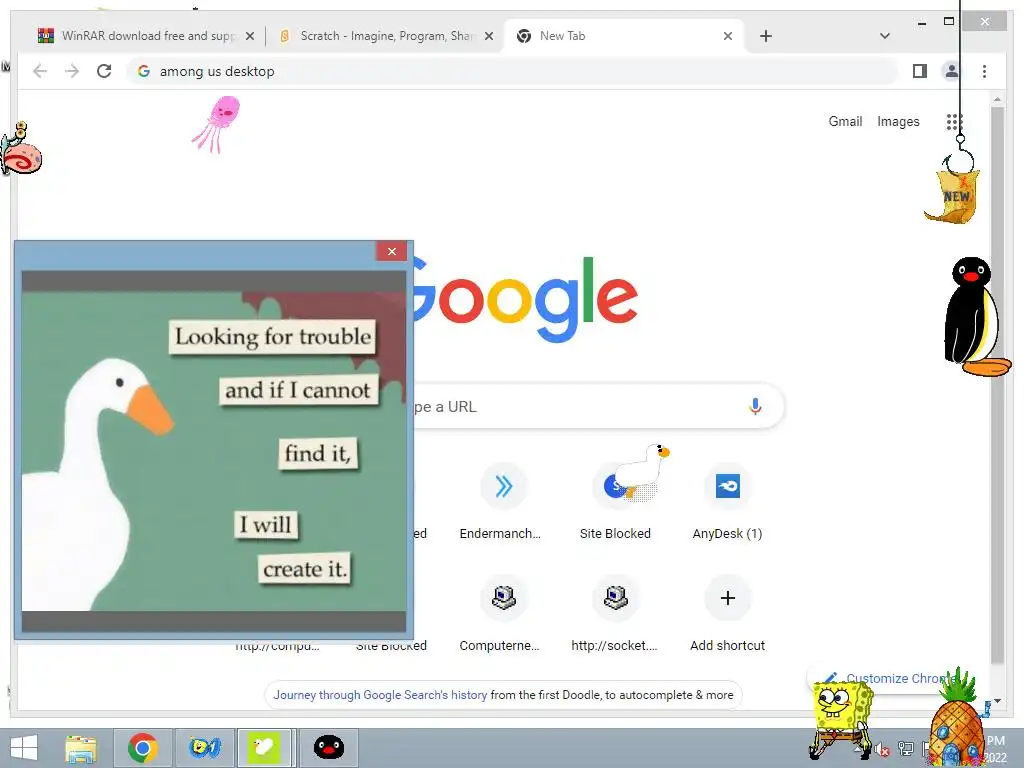Viewport: 1024px width, 768px height.
Task: Open the tab search dropdown
Action: [x=884, y=36]
